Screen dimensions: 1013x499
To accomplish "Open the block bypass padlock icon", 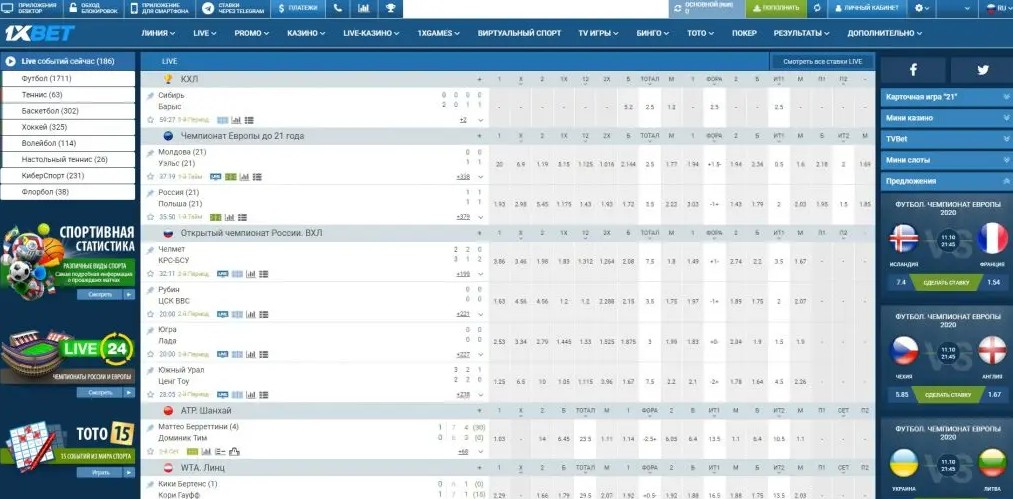I will pyautogui.click(x=74, y=8).
